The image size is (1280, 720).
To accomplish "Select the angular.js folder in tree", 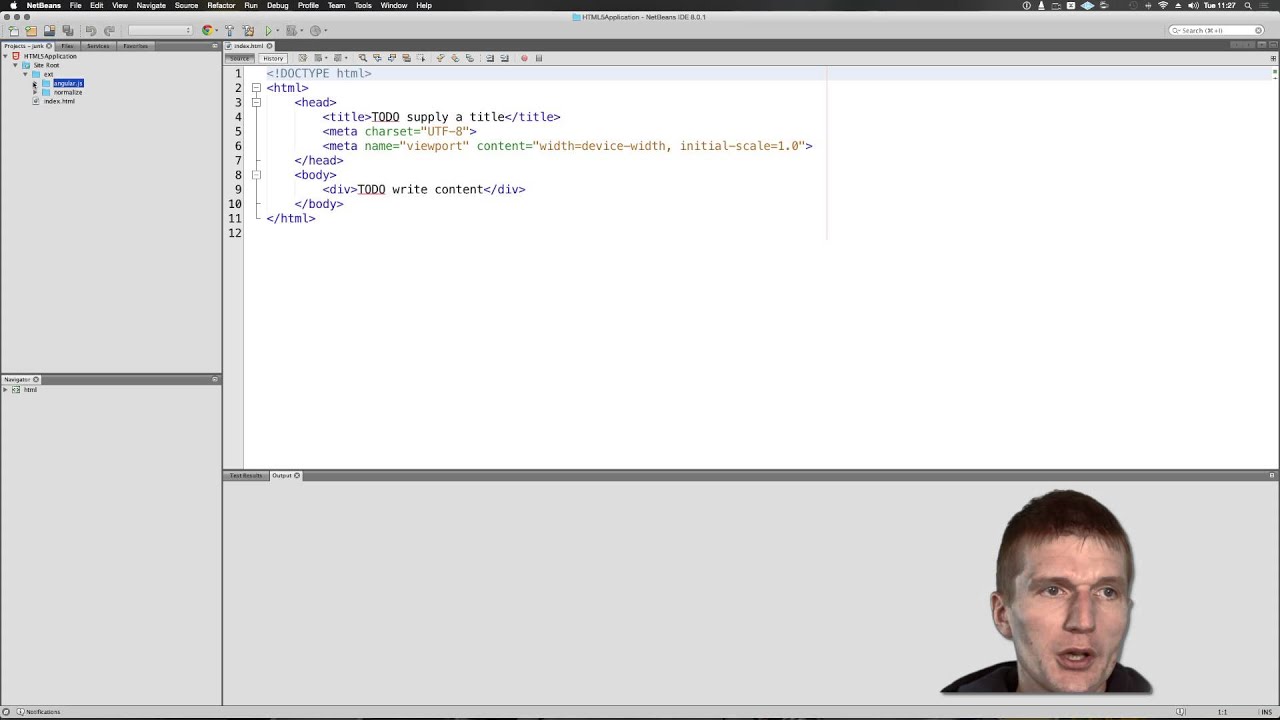I will 68,83.
